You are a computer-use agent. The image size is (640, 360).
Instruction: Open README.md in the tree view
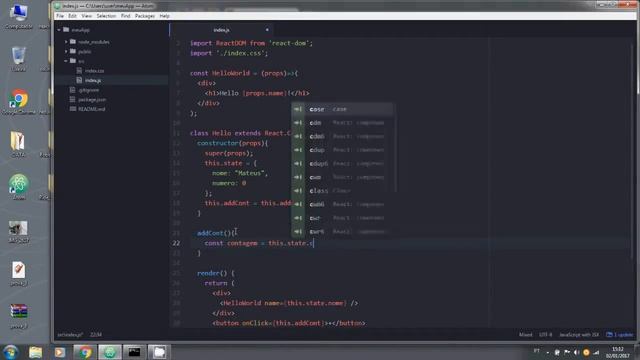pos(91,109)
